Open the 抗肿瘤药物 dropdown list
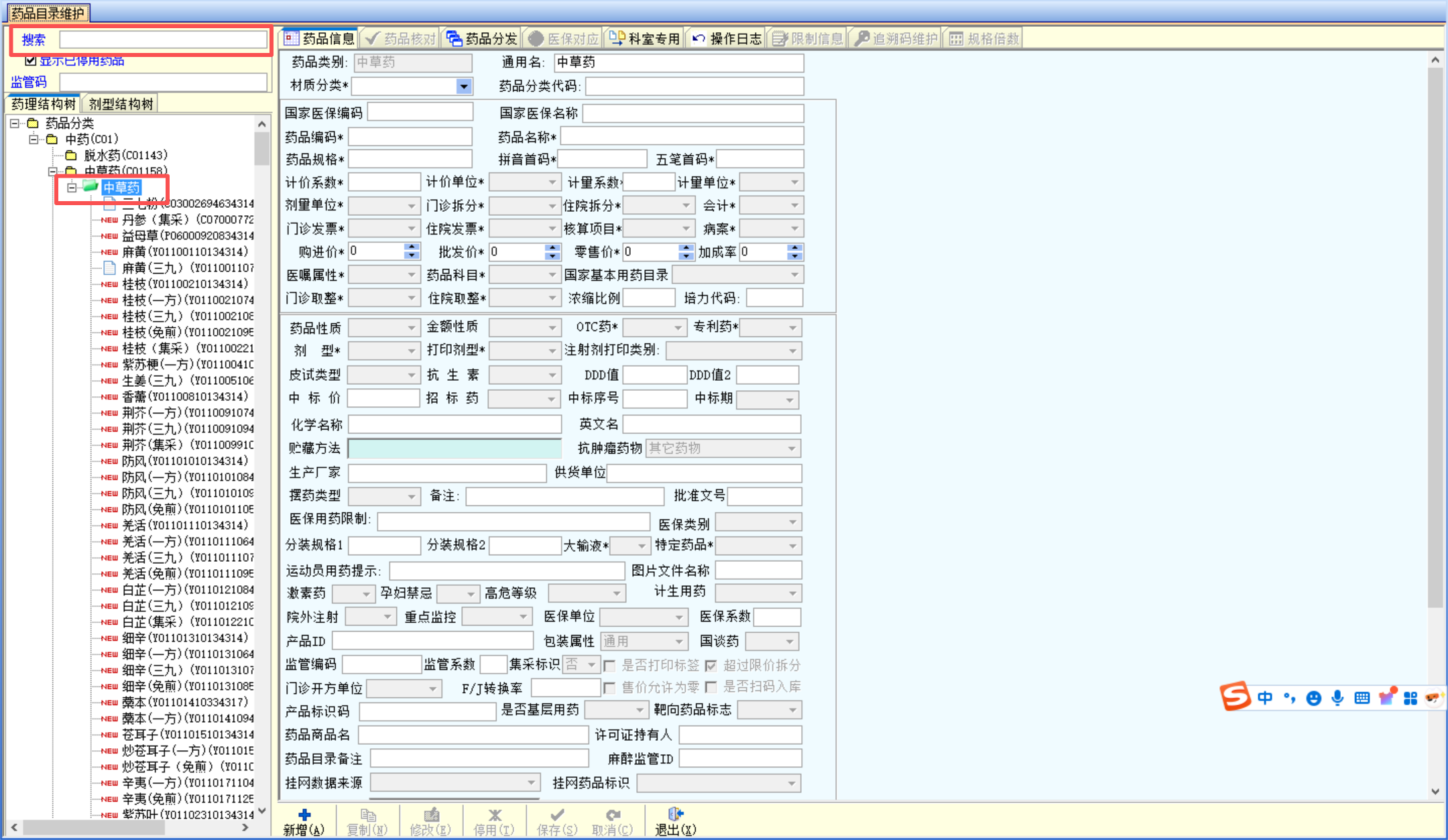1448x840 pixels. click(792, 448)
